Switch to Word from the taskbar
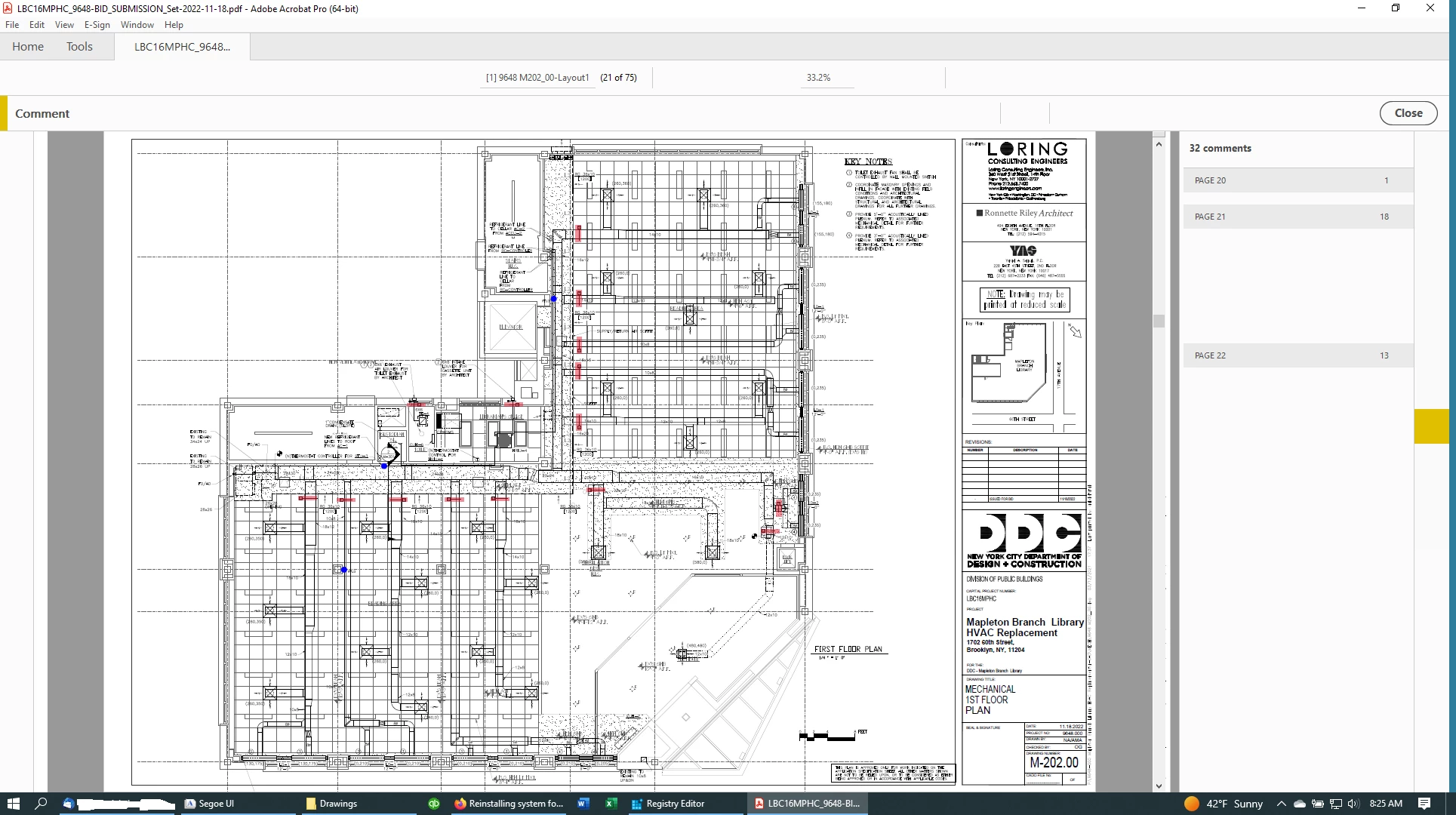The height and width of the screenshot is (815, 1456). tap(583, 804)
